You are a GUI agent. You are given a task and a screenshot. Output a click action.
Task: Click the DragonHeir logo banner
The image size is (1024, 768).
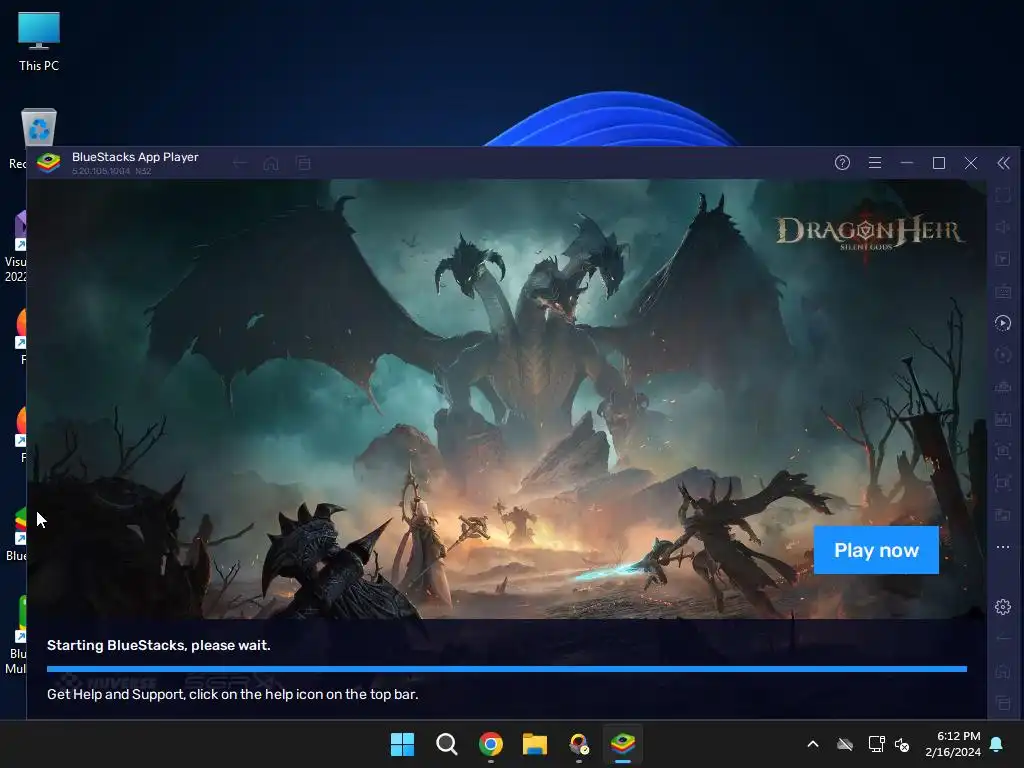(x=869, y=233)
